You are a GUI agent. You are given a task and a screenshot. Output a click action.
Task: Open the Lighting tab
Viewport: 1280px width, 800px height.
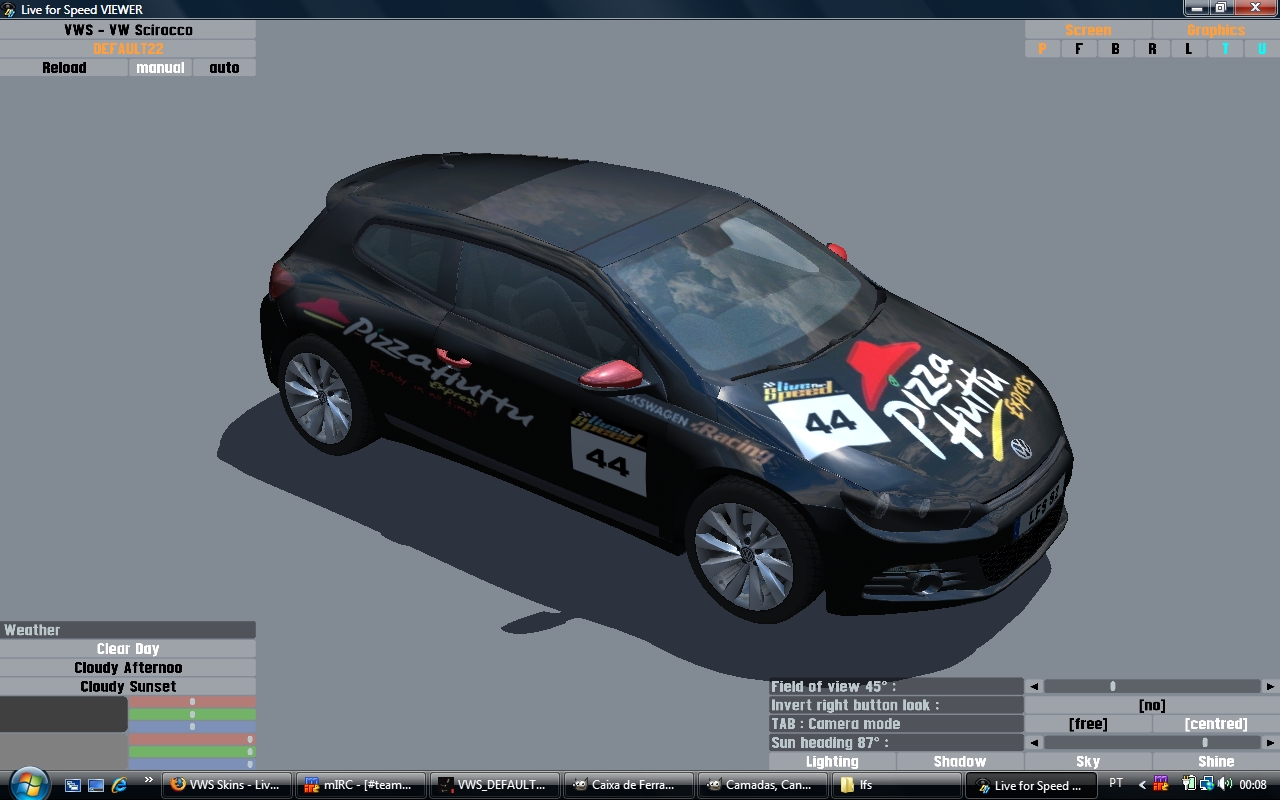point(832,762)
